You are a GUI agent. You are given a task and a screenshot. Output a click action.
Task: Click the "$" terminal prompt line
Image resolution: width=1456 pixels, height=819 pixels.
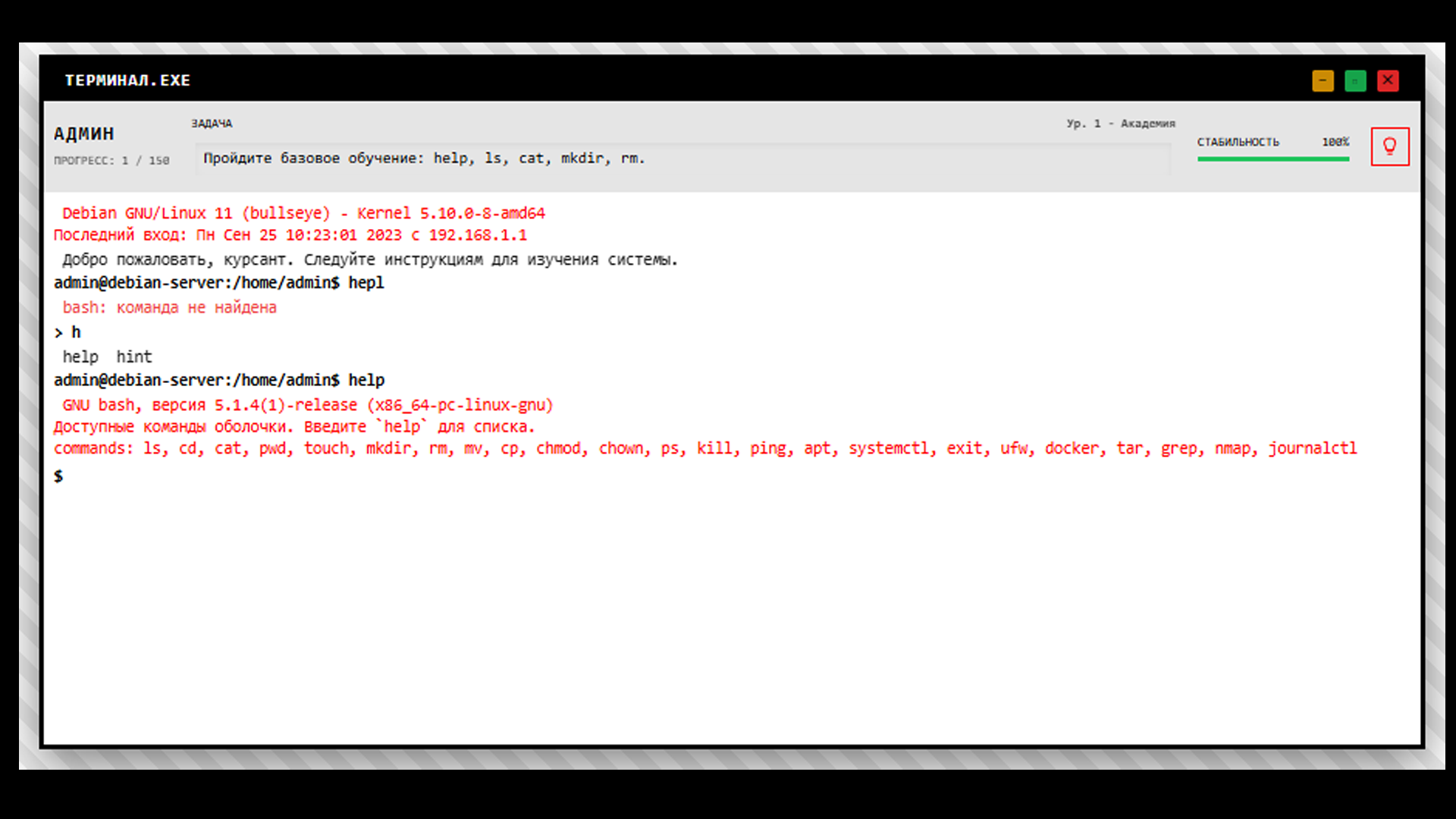(58, 475)
